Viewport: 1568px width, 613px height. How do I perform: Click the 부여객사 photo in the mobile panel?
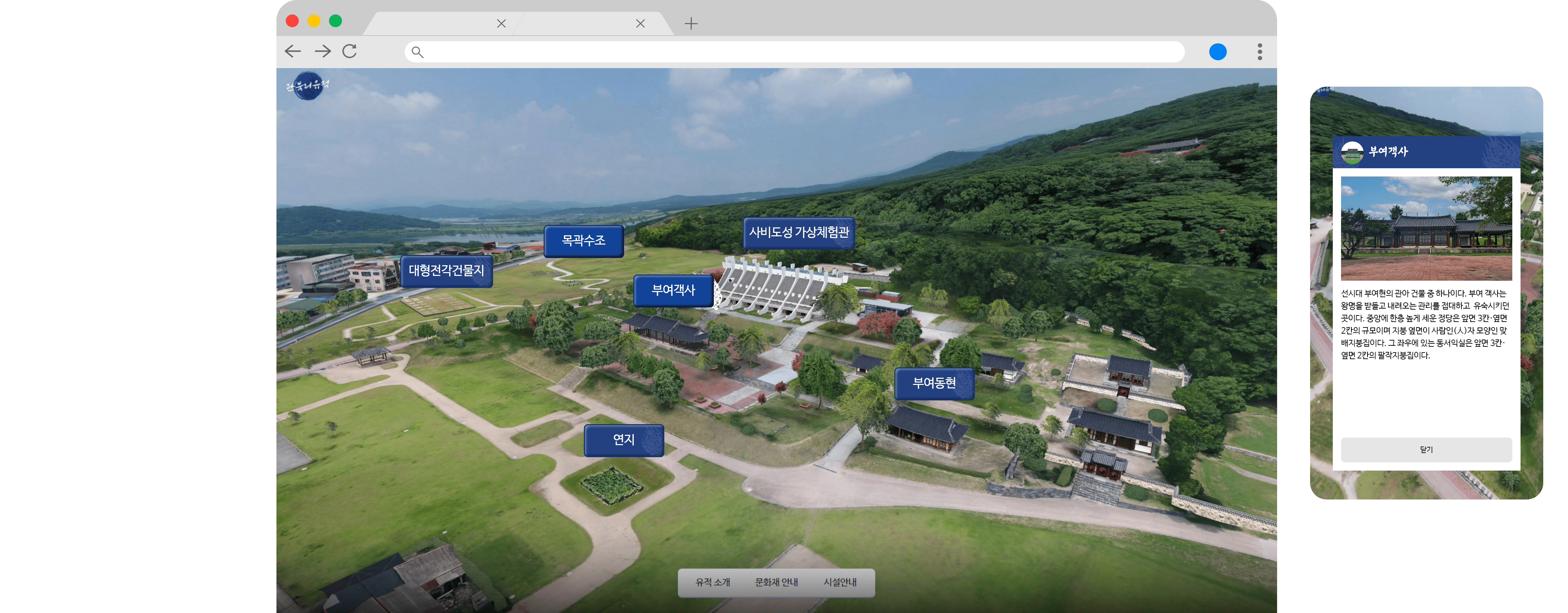tap(1426, 228)
